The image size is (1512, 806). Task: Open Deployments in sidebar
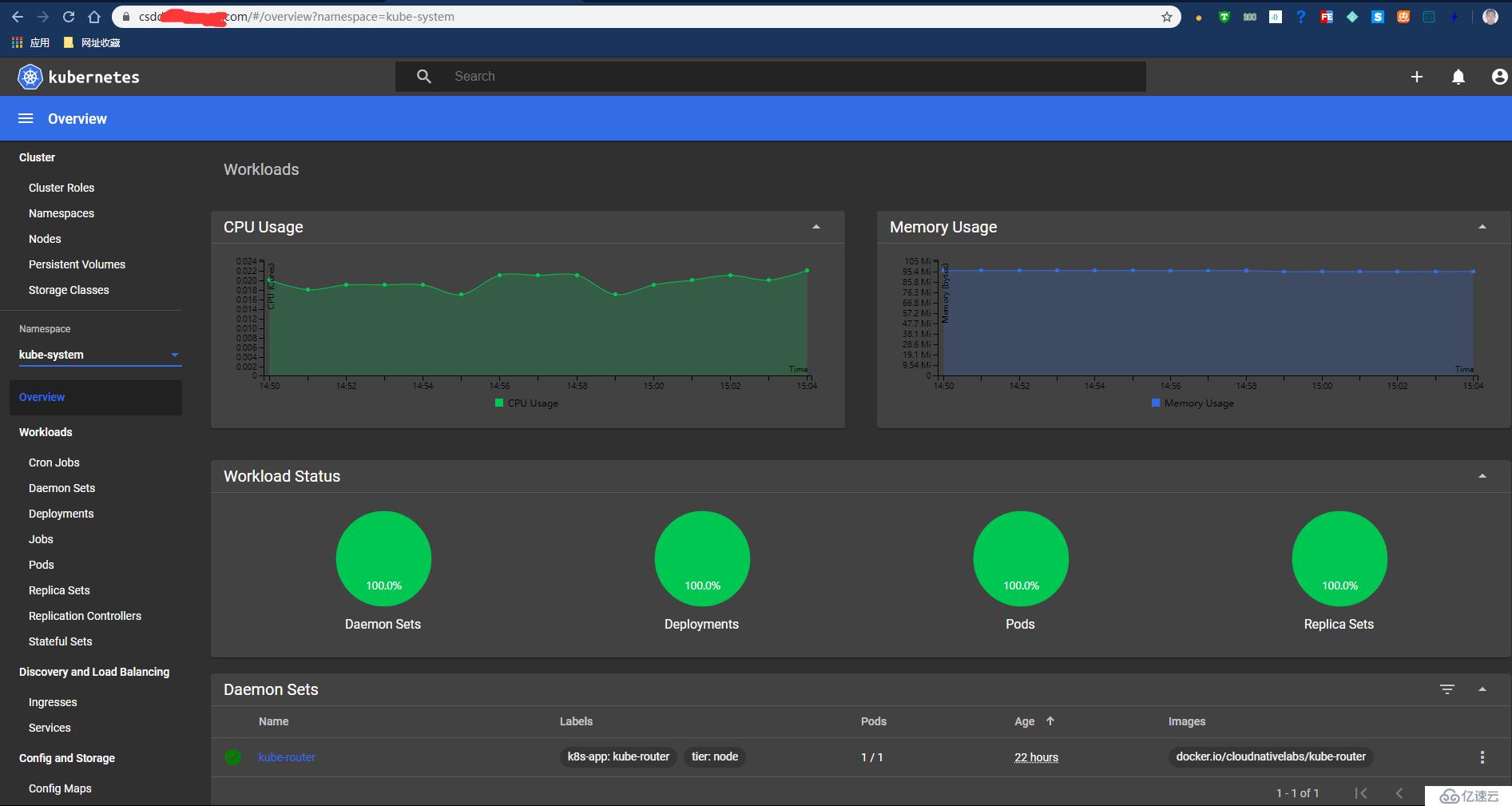pos(61,514)
